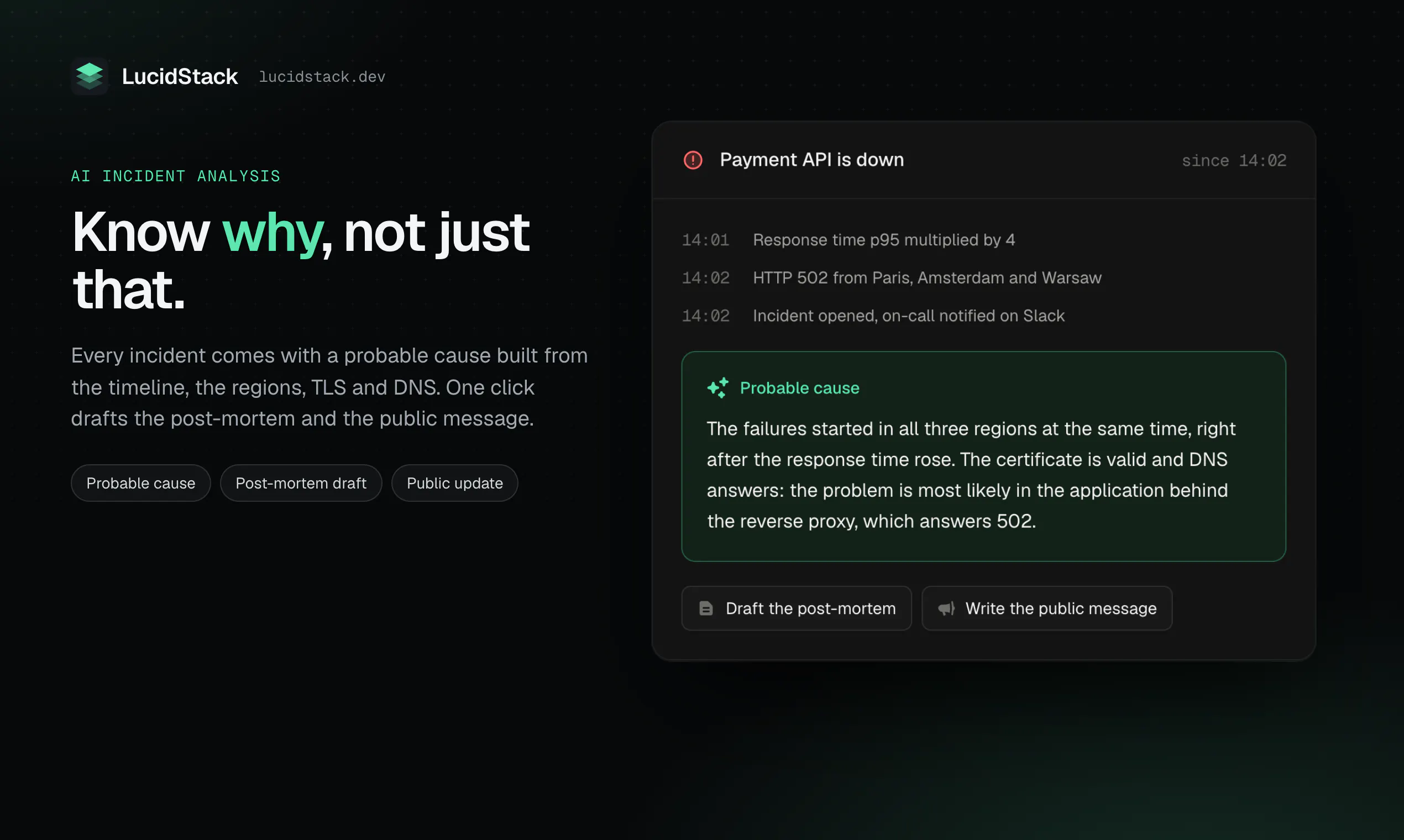
Task: Click the 14:01 timeline timestamp
Action: point(705,240)
